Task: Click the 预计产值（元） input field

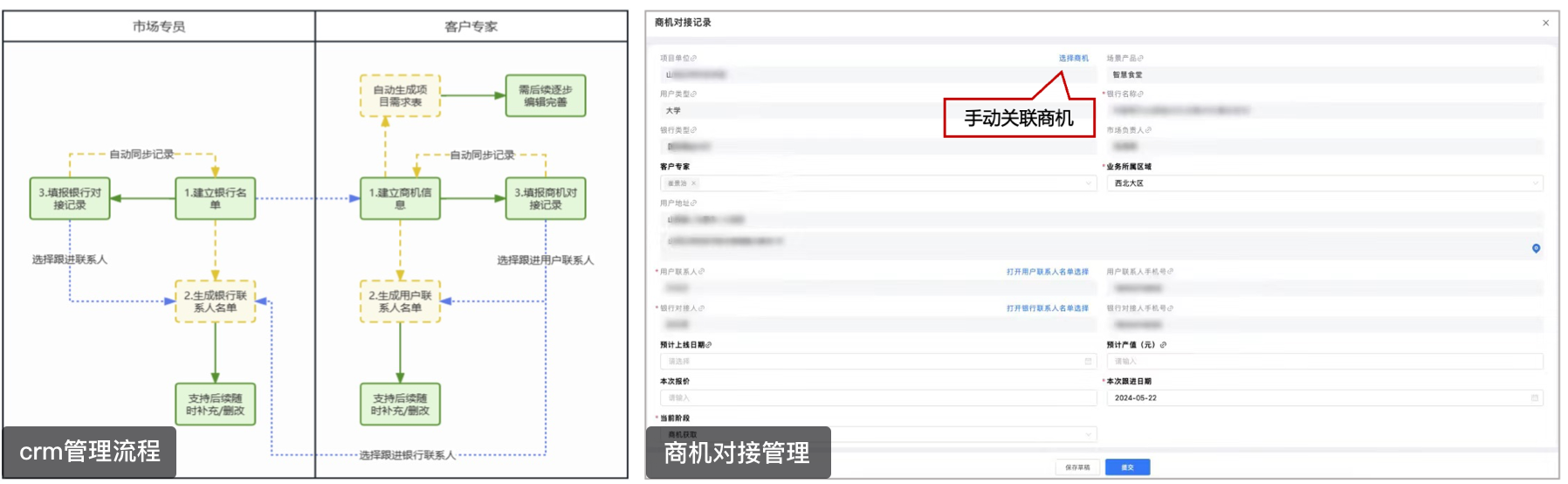Action: (x=1324, y=362)
